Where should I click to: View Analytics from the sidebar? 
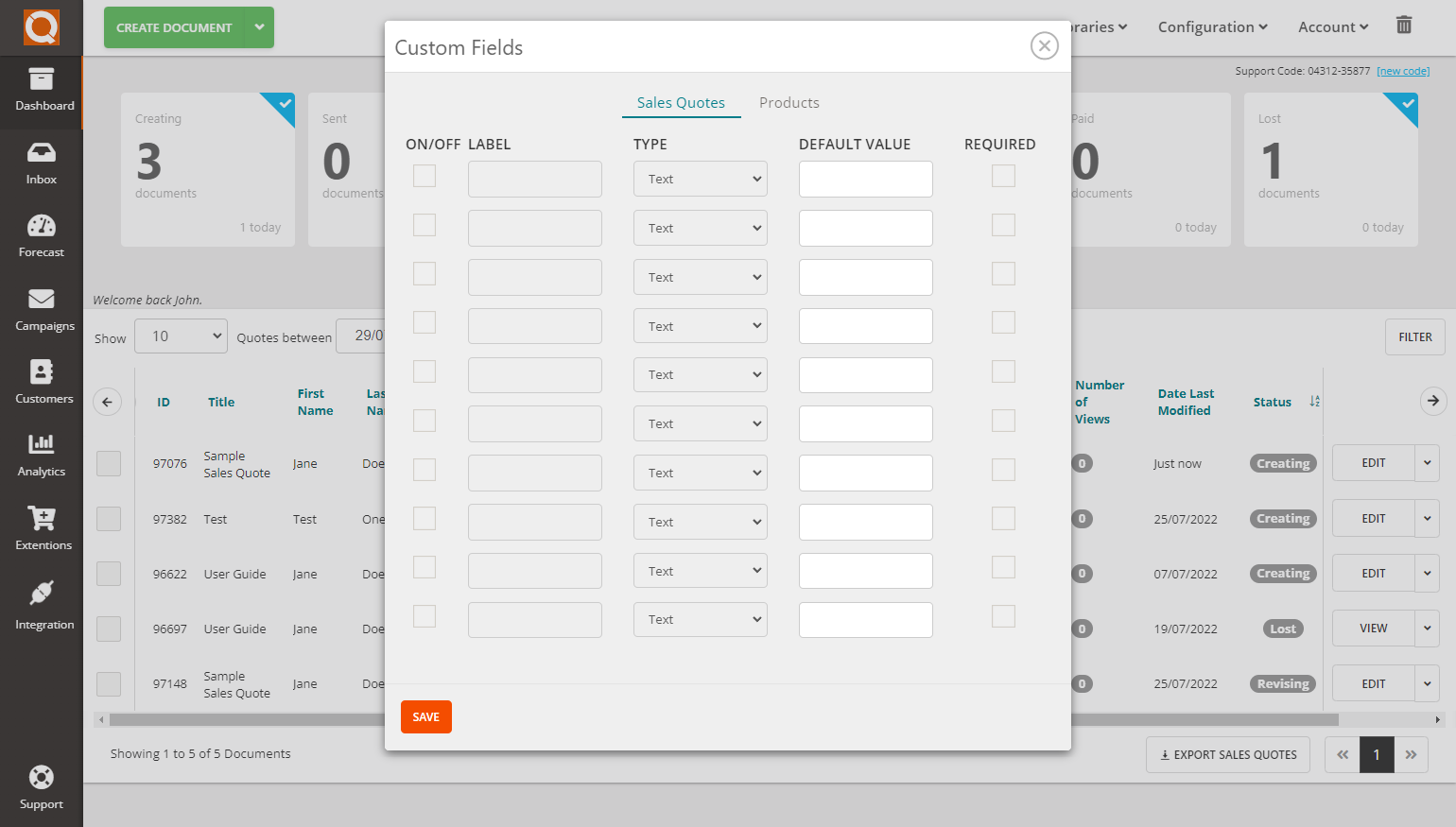(41, 457)
